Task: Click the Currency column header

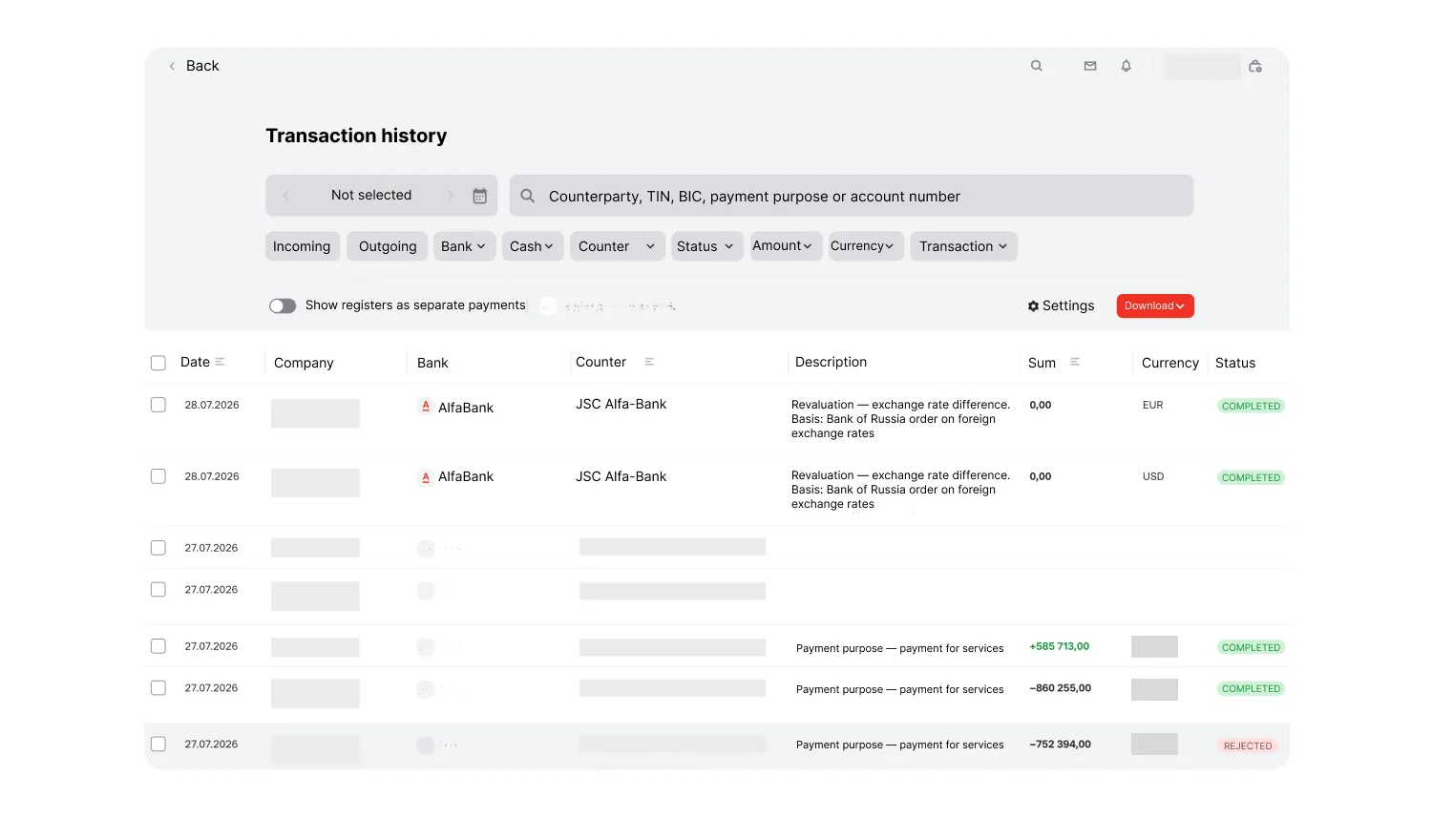Action: tap(1170, 363)
